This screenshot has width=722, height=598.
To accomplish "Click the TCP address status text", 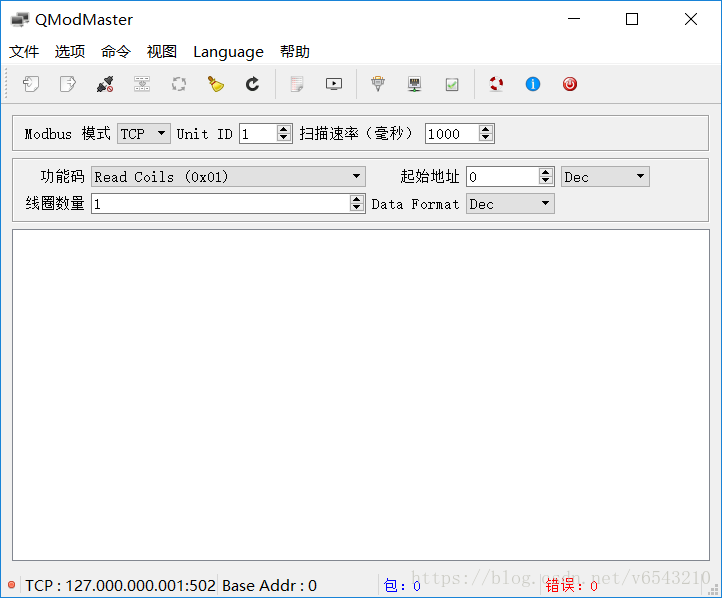I will [x=120, y=586].
